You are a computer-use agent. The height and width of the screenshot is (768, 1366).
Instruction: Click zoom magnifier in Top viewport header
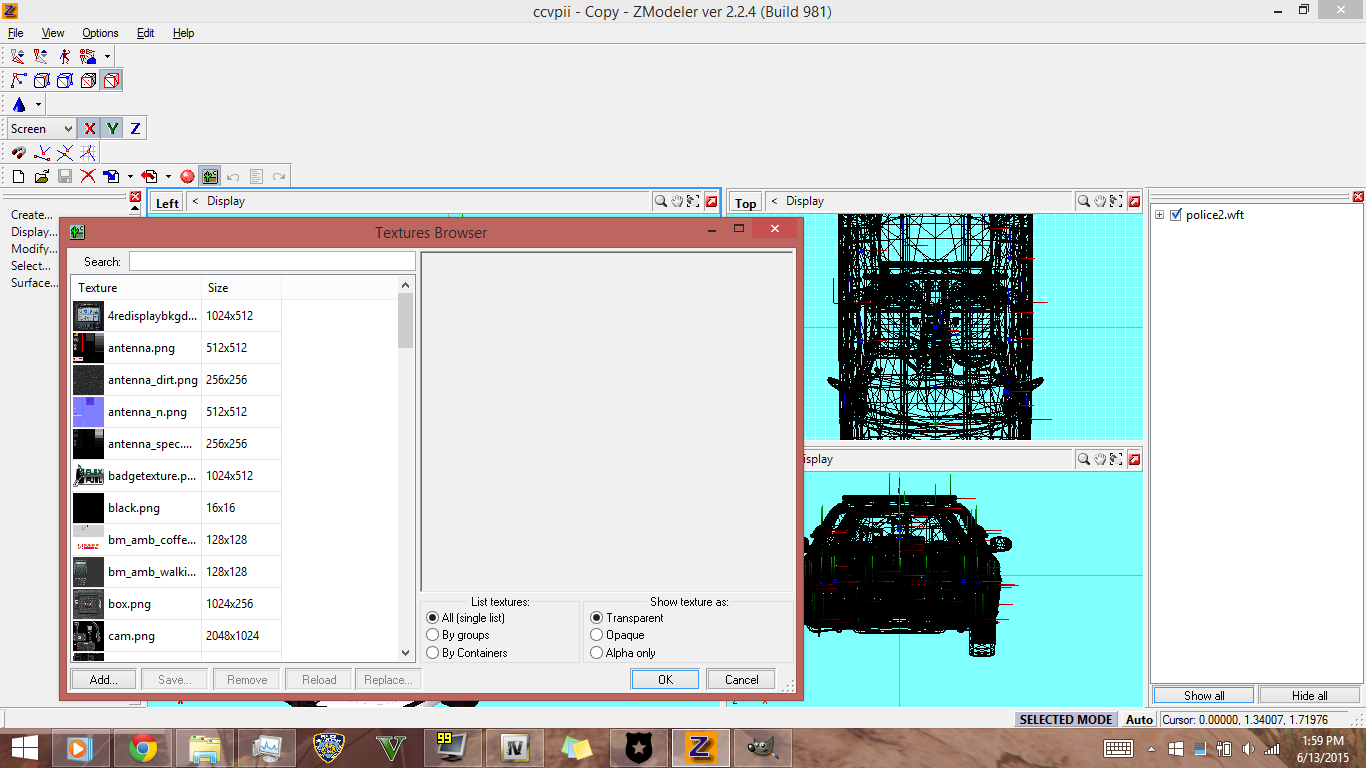tap(1083, 202)
